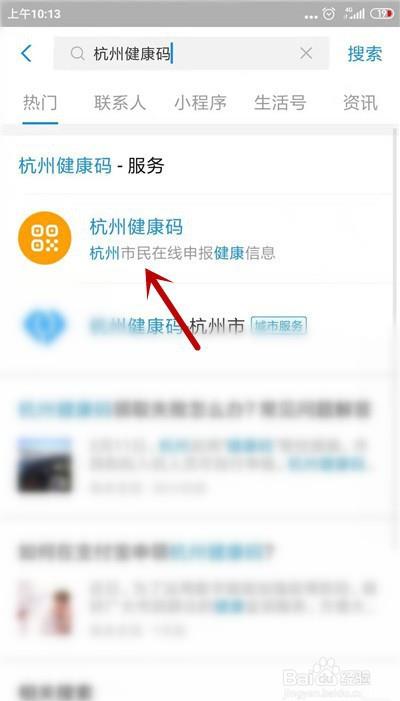The height and width of the screenshot is (701, 400).
Task: Tap the battery indicator in status bar
Action: tap(382, 14)
